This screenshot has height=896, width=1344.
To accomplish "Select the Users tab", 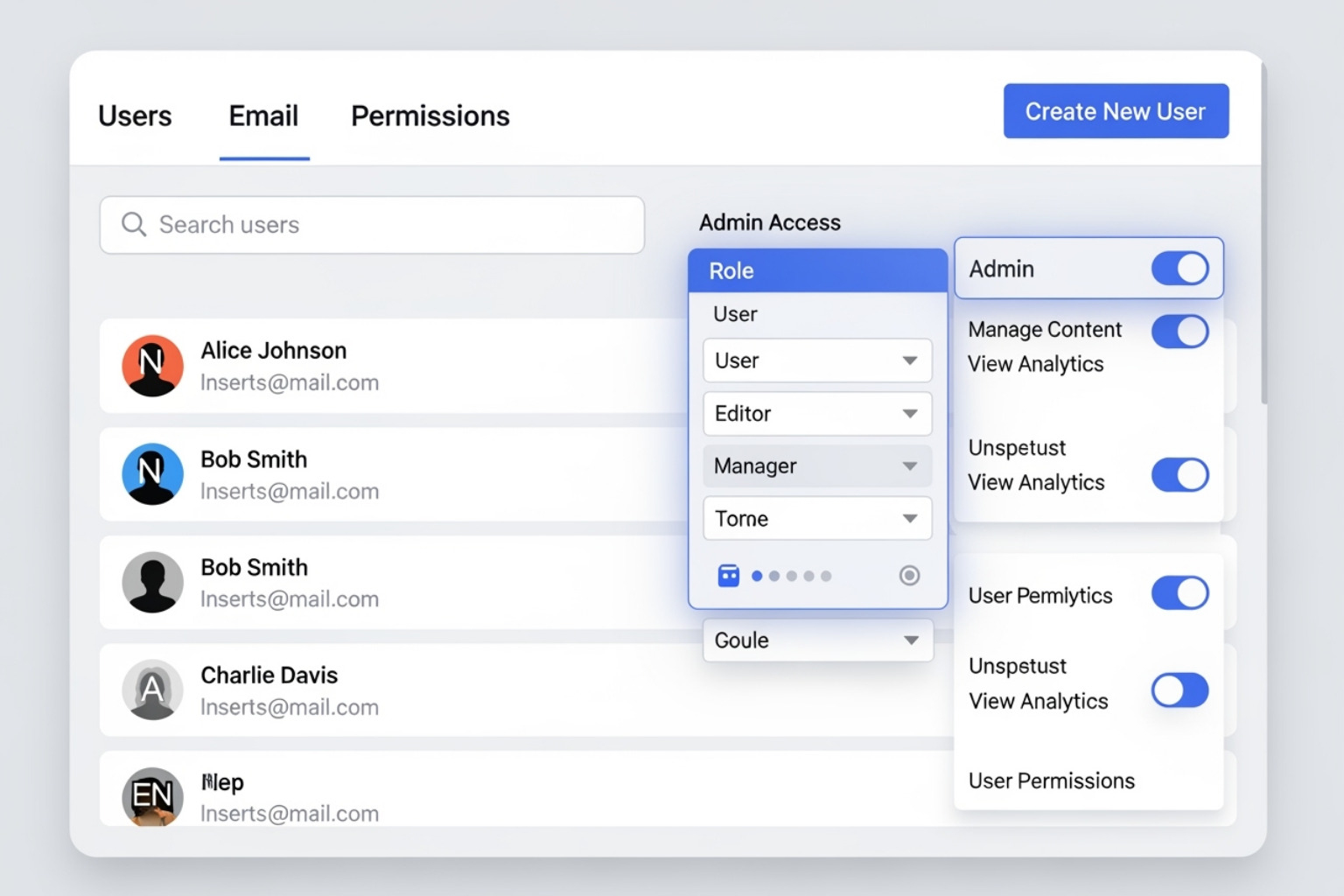I will click(x=135, y=115).
